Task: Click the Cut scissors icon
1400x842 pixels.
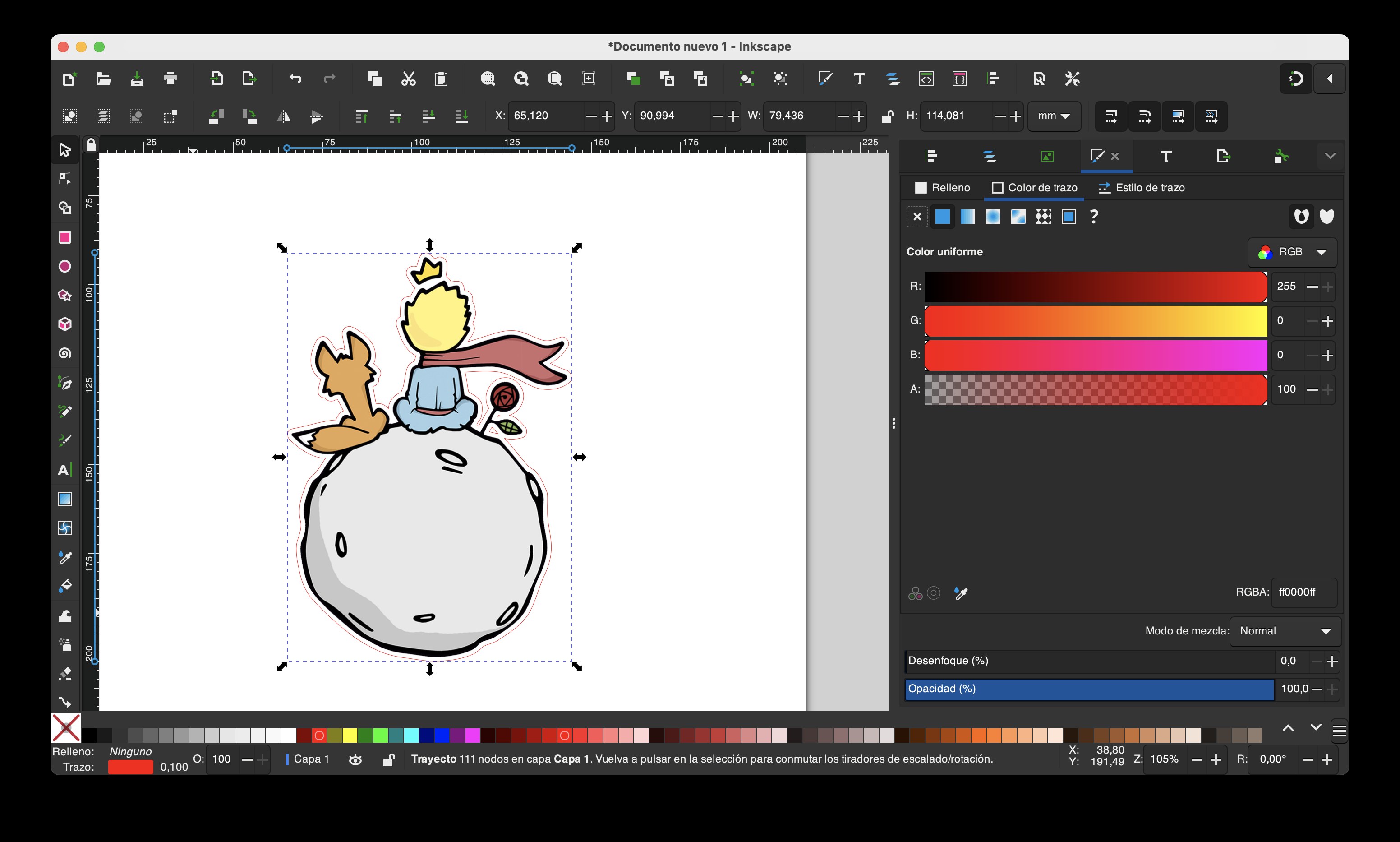Action: click(x=408, y=79)
